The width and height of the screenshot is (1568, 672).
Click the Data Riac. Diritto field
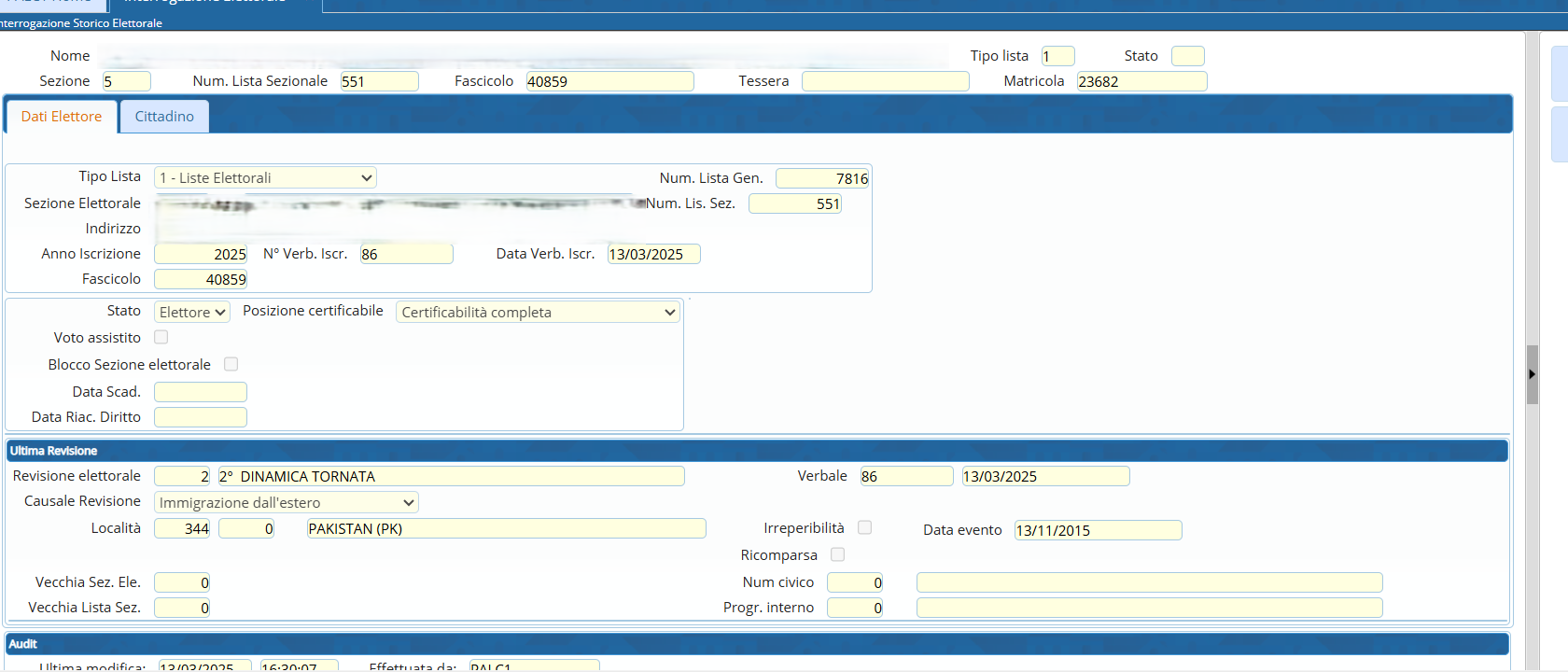pos(201,417)
